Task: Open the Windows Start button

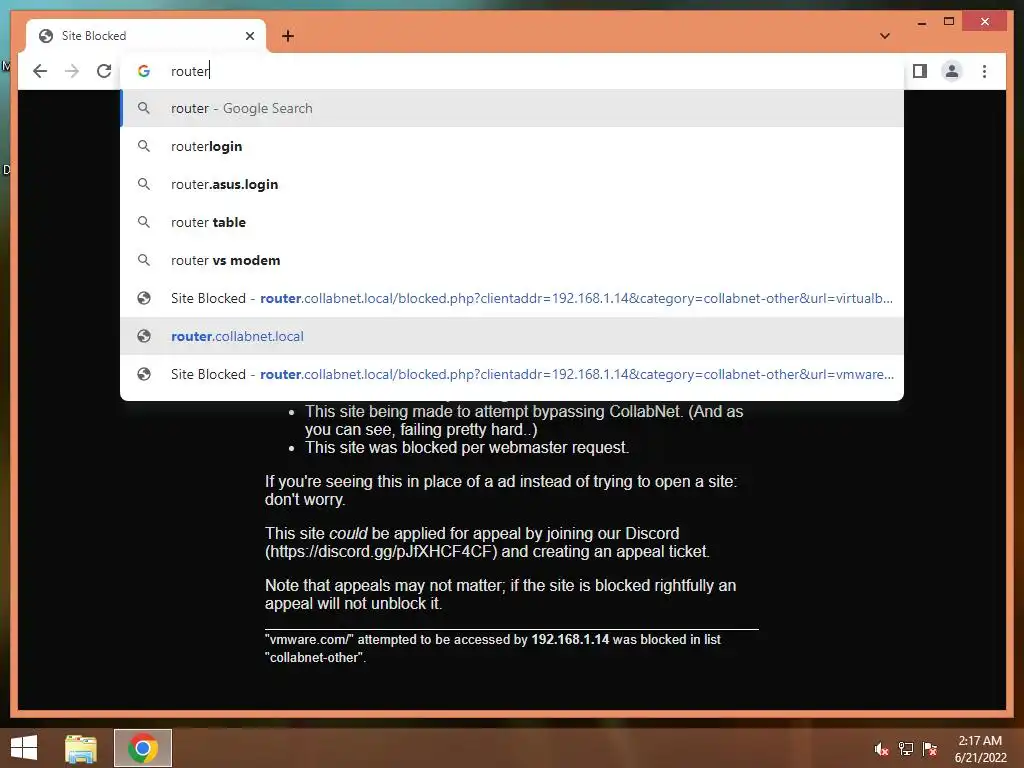Action: coord(24,748)
